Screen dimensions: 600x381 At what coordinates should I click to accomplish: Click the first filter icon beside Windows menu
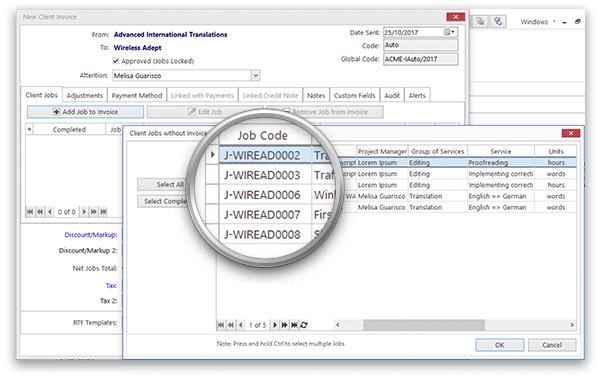[480, 21]
